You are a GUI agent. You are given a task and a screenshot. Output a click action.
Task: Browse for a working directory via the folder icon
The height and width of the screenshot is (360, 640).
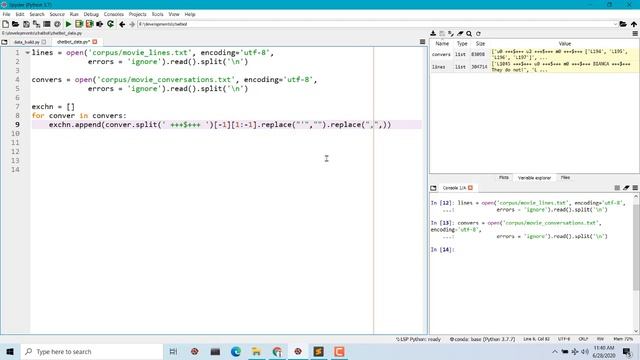pos(623,24)
